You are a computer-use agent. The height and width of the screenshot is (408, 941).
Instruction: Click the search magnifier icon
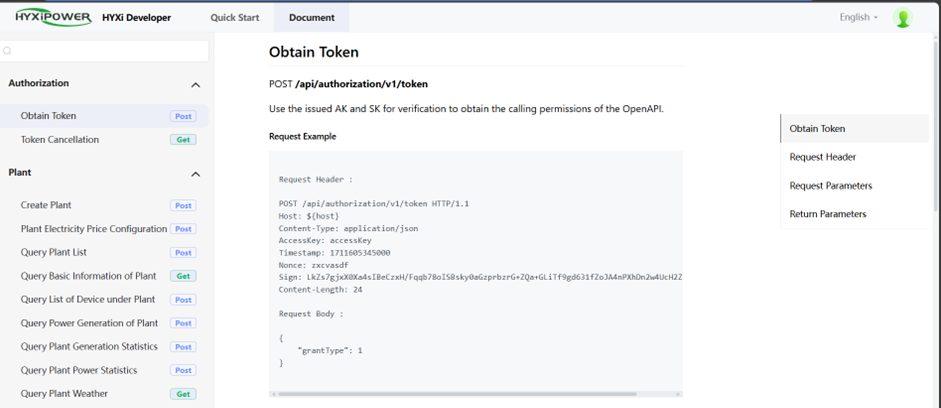click(x=8, y=51)
